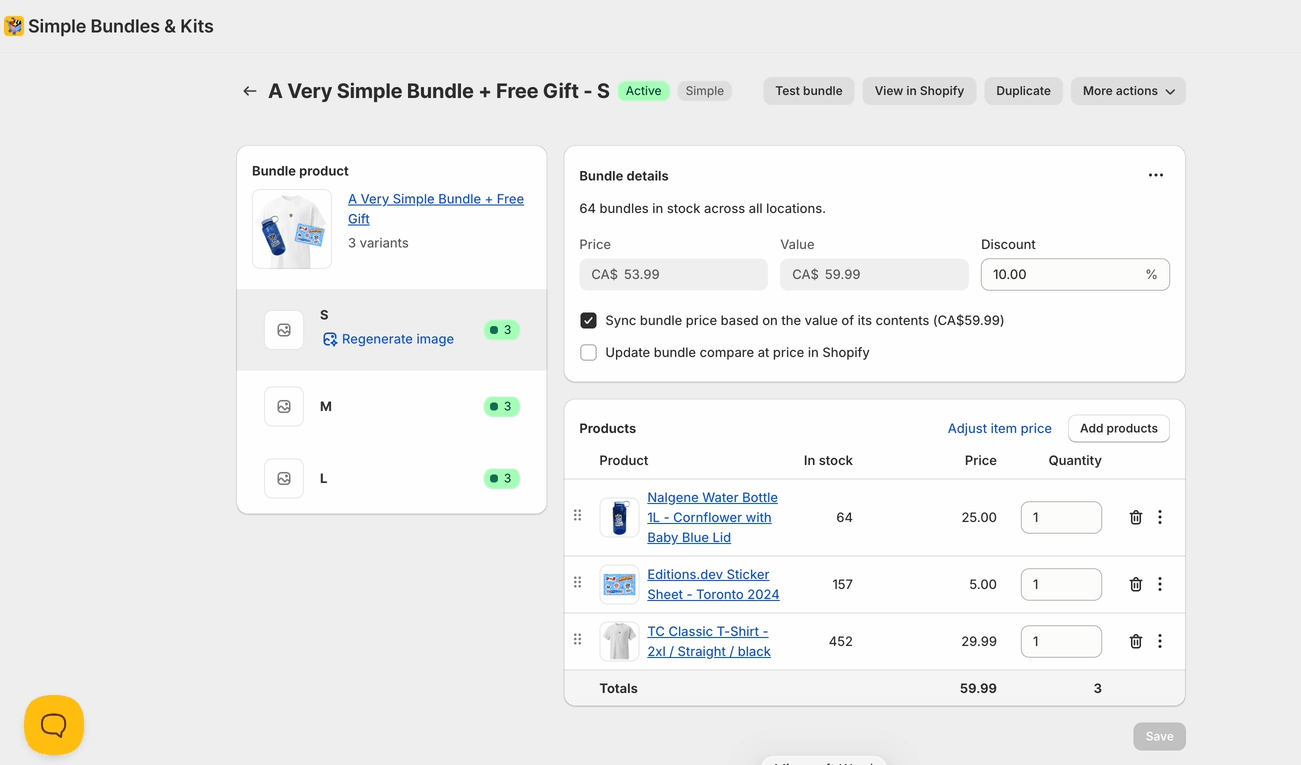Image resolution: width=1301 pixels, height=765 pixels.
Task: Click the Add products button
Action: pyautogui.click(x=1119, y=428)
